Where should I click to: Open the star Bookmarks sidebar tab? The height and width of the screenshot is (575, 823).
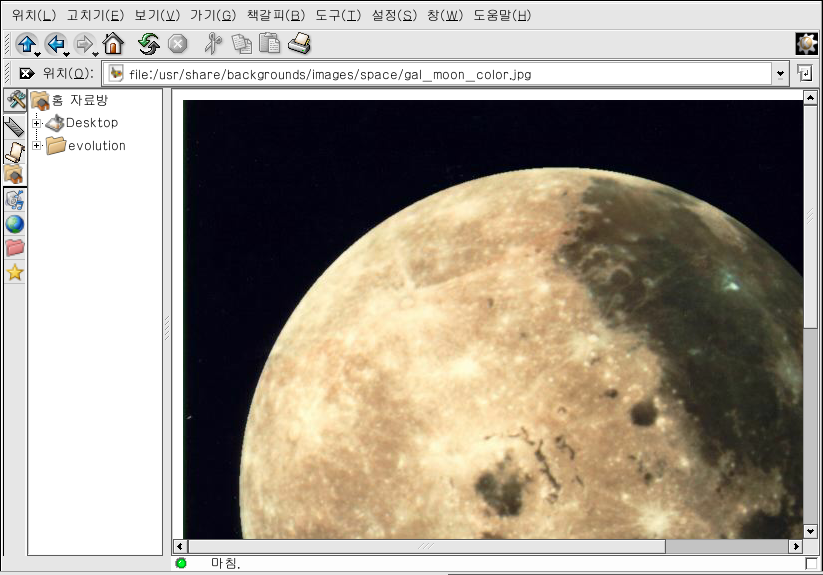[15, 272]
